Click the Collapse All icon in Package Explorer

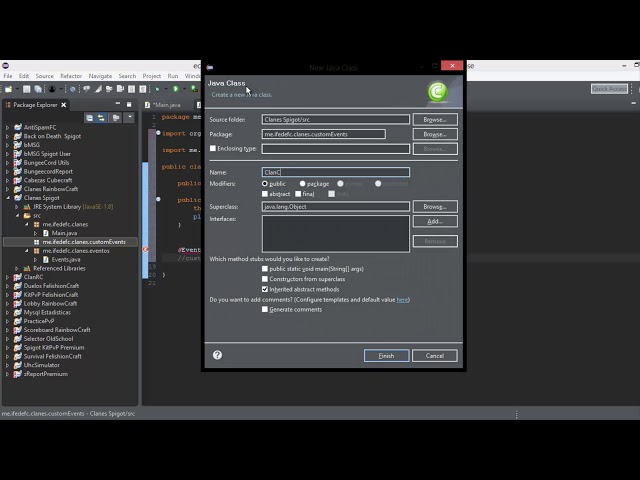pos(89,118)
